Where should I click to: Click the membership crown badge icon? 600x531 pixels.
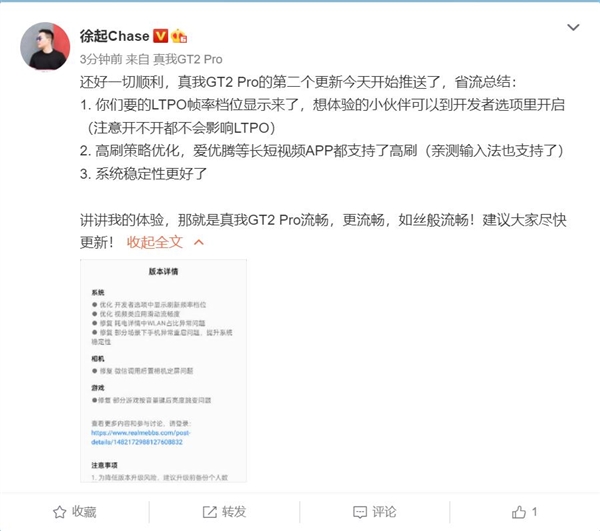179,36
